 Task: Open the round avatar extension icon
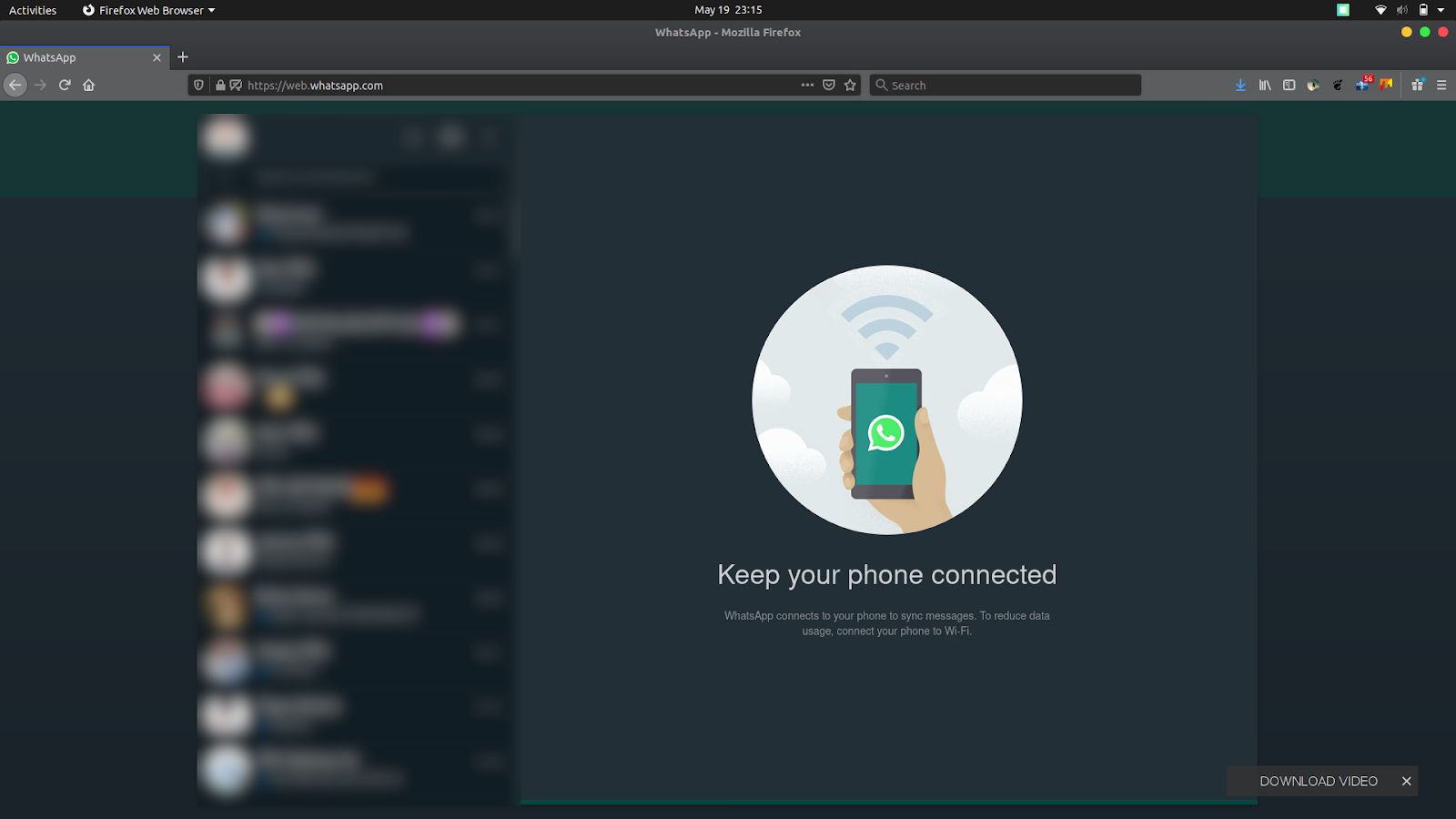pos(1313,85)
